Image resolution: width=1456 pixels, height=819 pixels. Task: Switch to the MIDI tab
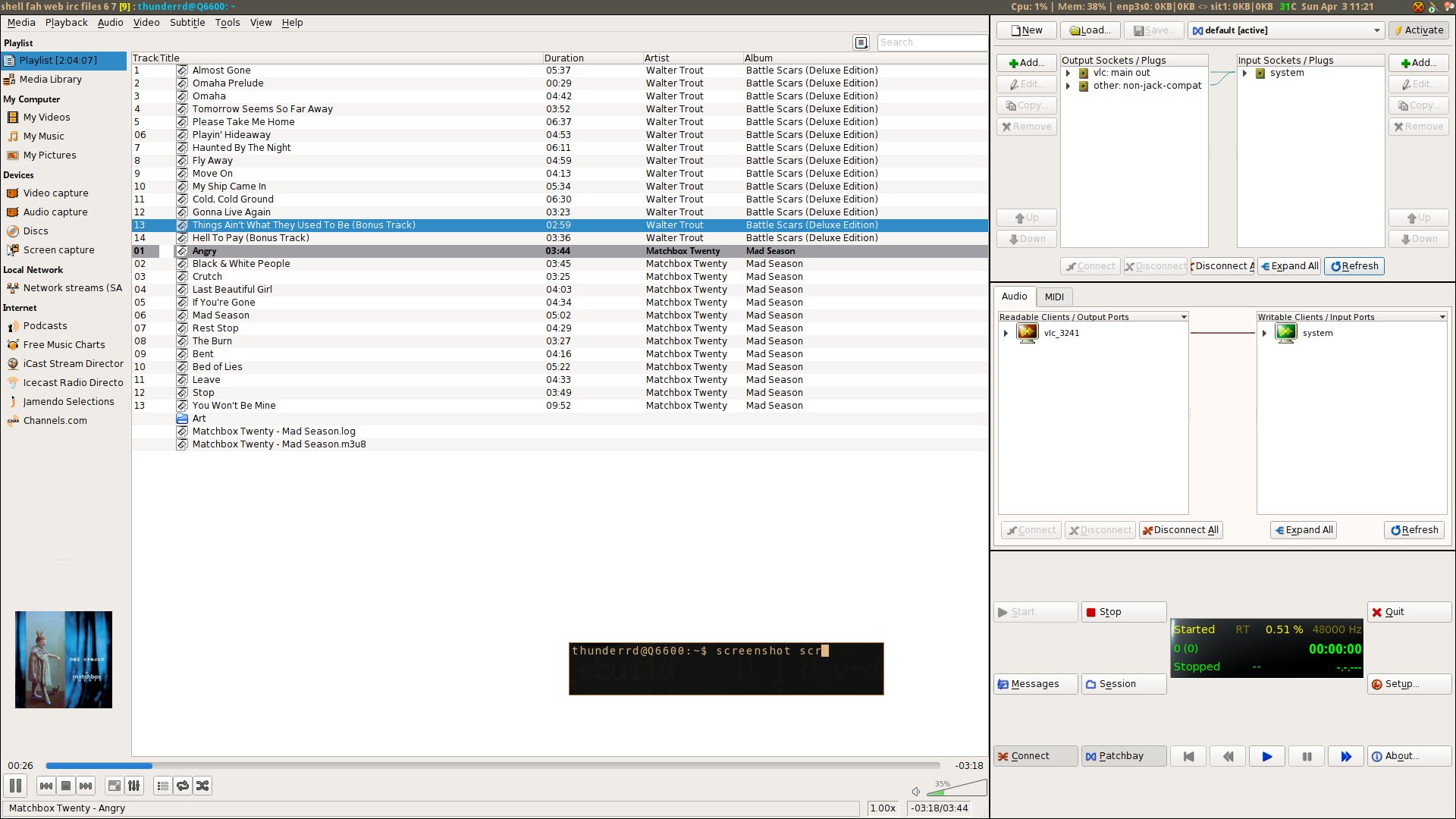(x=1054, y=297)
